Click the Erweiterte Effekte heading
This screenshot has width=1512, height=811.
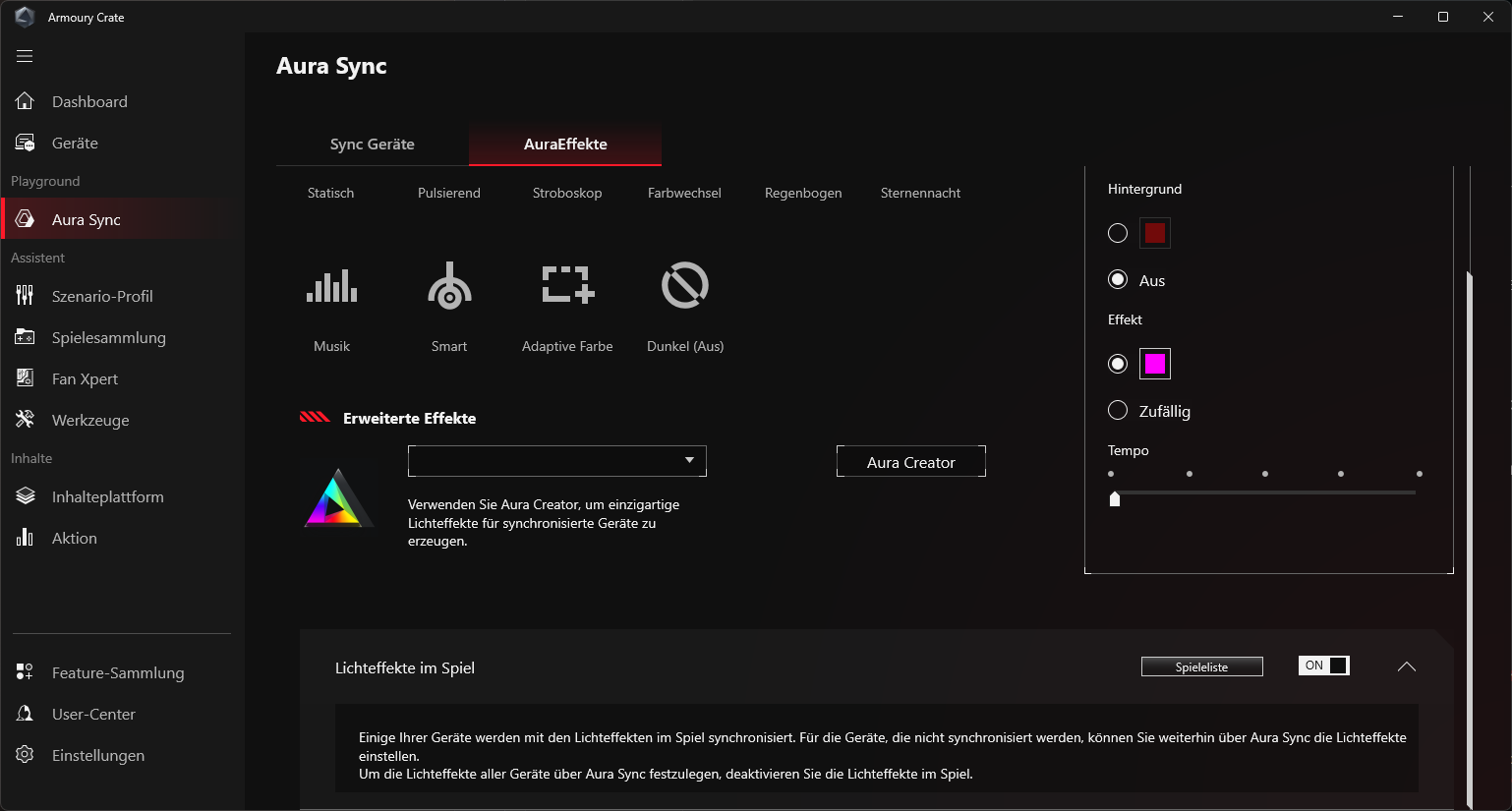[x=409, y=418]
